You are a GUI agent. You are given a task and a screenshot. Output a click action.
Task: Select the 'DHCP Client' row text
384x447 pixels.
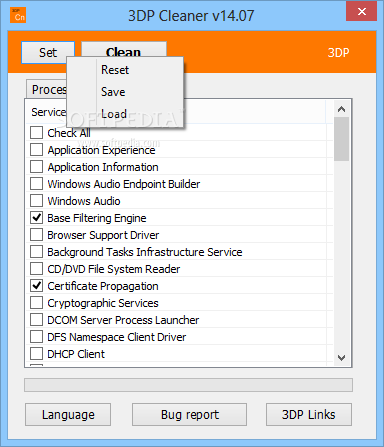click(x=76, y=354)
